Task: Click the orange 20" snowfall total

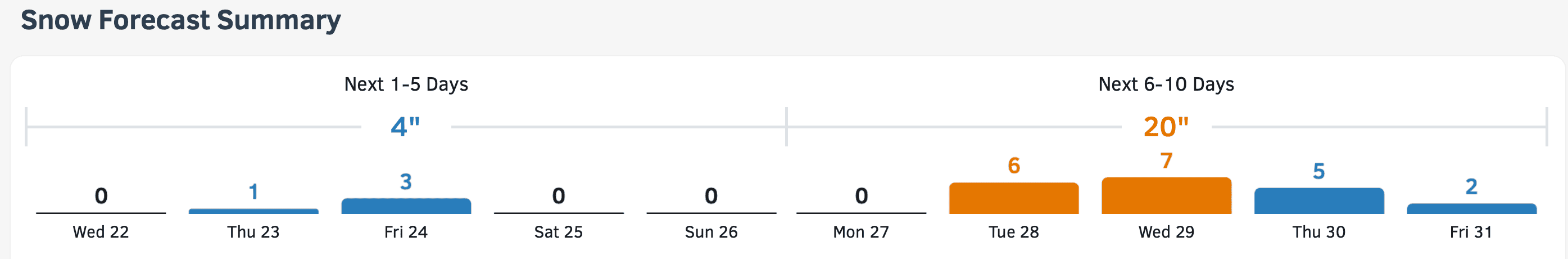Action: (1166, 127)
